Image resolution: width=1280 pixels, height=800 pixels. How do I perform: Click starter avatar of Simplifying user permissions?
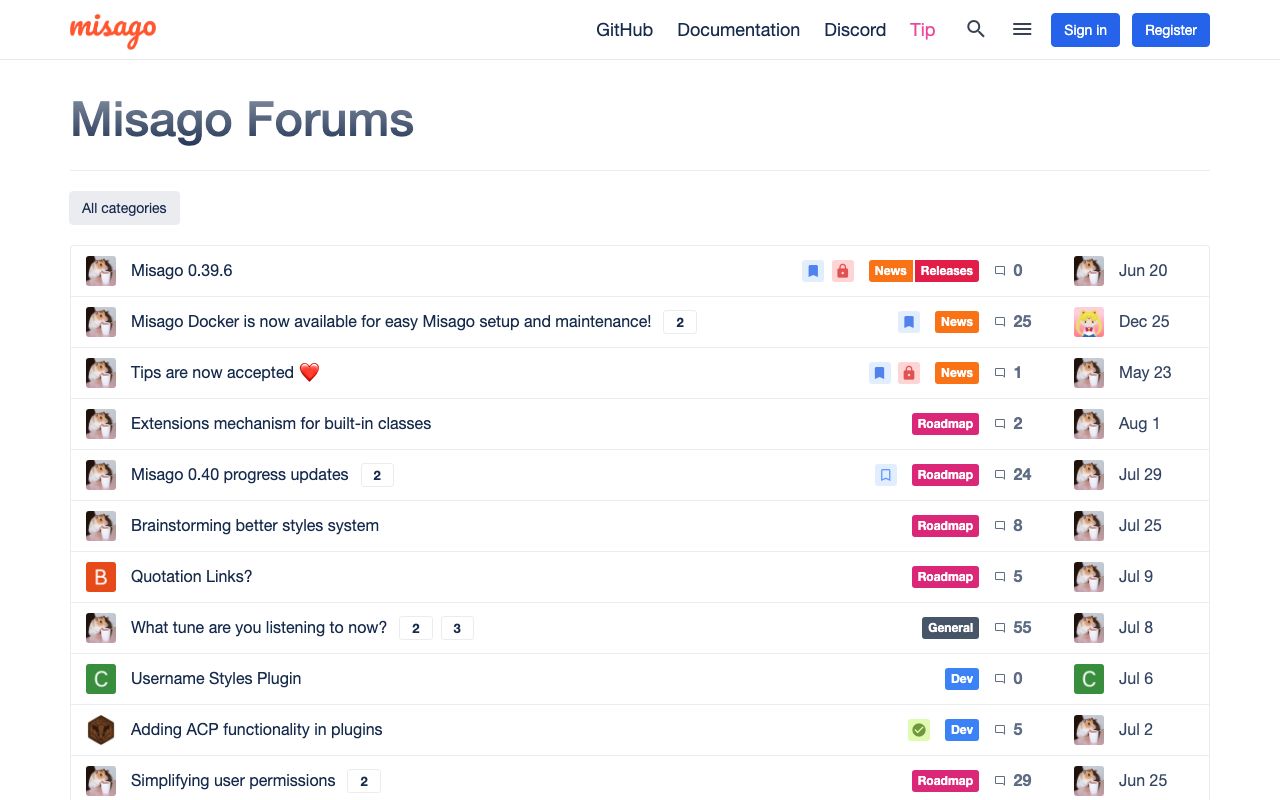pos(101,781)
